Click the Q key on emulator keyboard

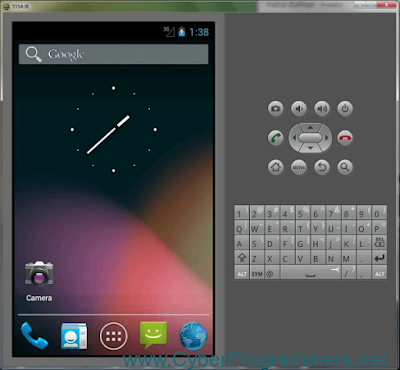tap(242, 227)
